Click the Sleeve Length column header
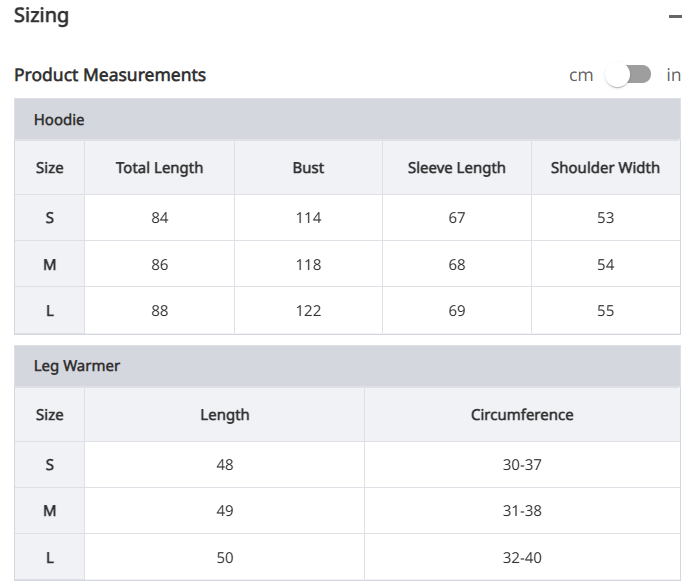The width and height of the screenshot is (692, 586). tap(456, 168)
